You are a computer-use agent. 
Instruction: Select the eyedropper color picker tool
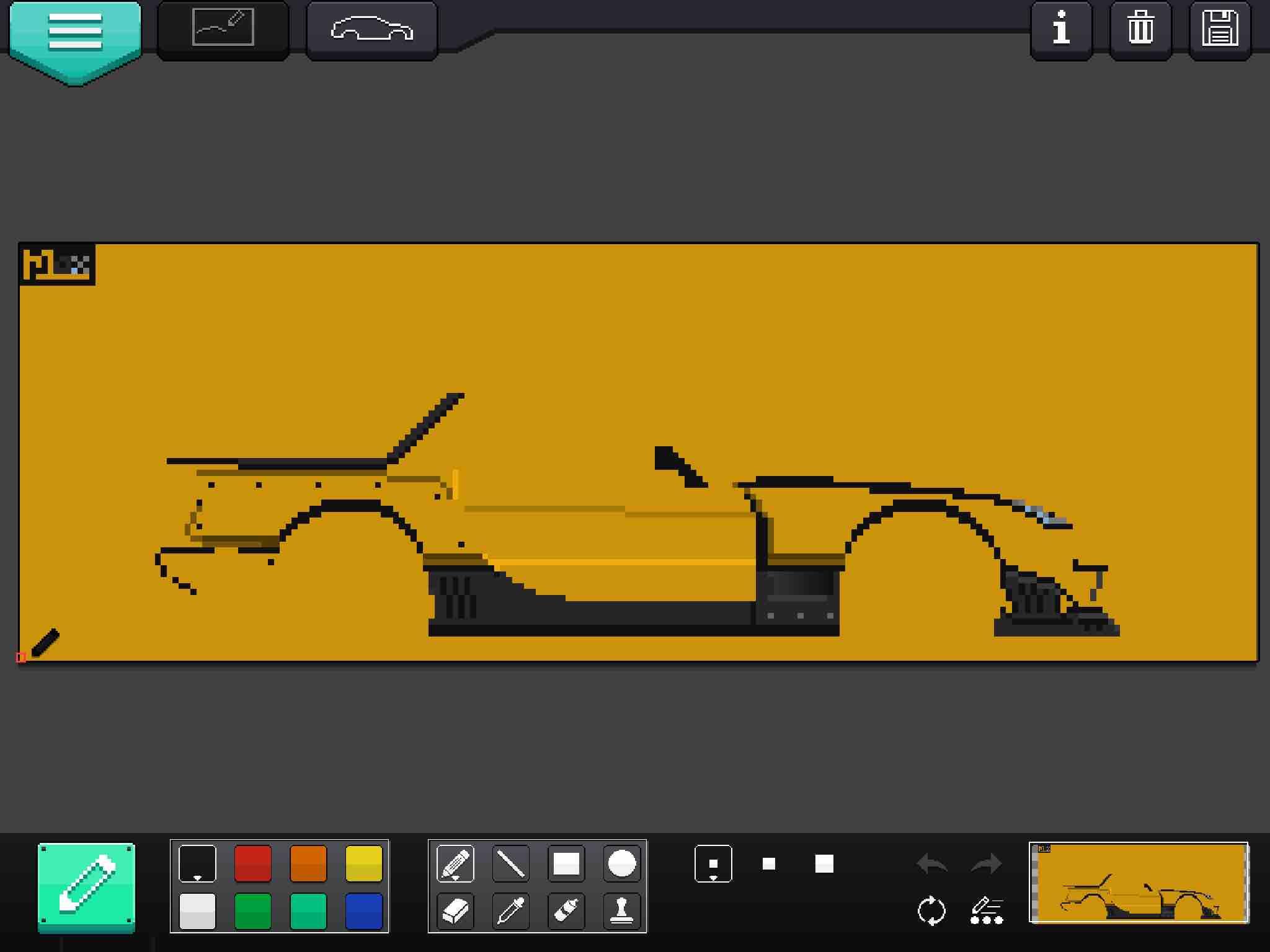click(x=510, y=910)
